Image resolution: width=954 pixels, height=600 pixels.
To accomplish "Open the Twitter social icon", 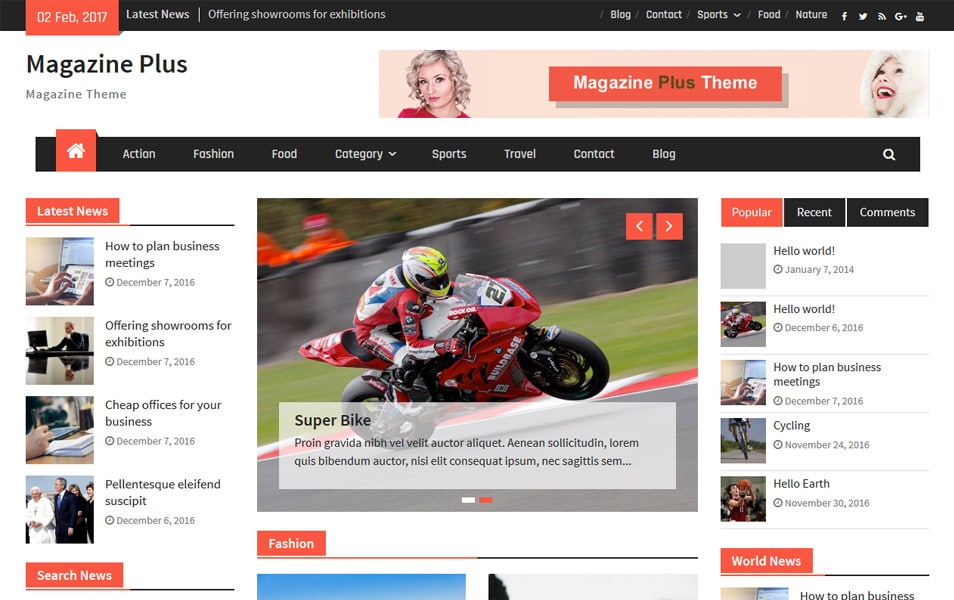I will (863, 16).
